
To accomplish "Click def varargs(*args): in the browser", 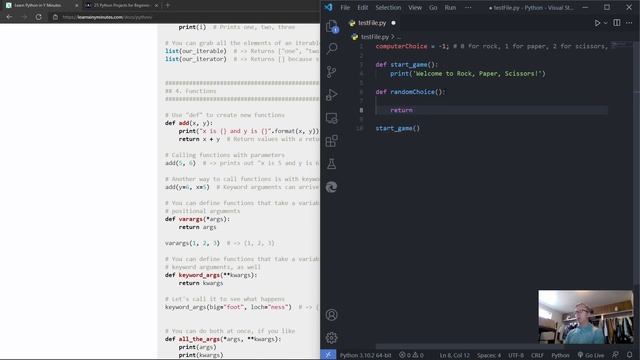I will point(197,219).
